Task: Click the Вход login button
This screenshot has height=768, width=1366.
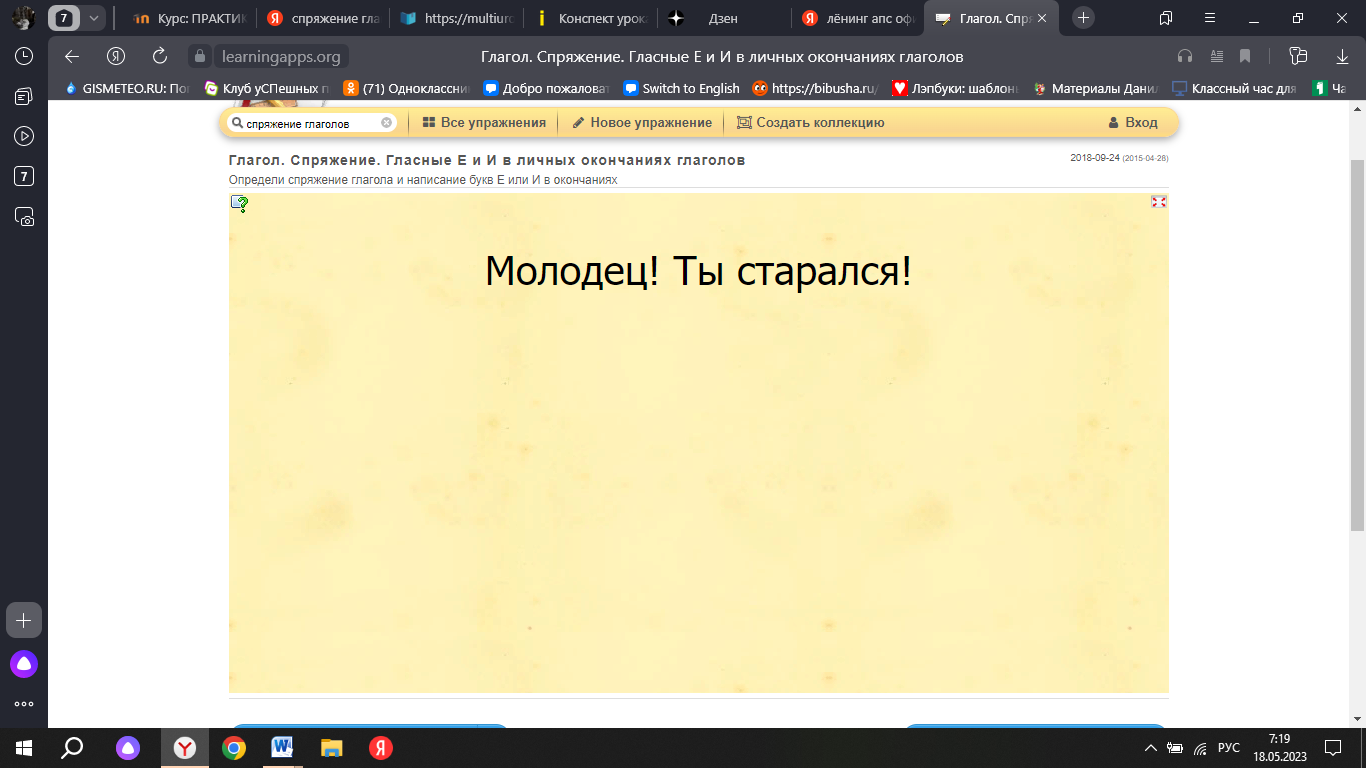Action: 1132,123
